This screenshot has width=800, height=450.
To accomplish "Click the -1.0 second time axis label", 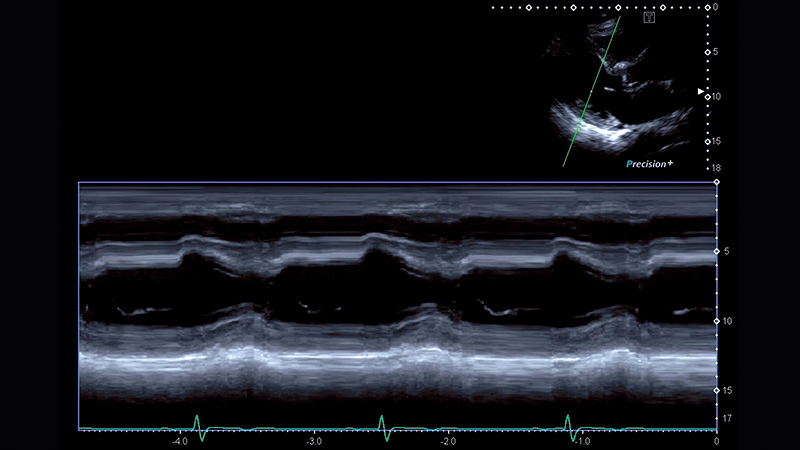I will 581,441.
